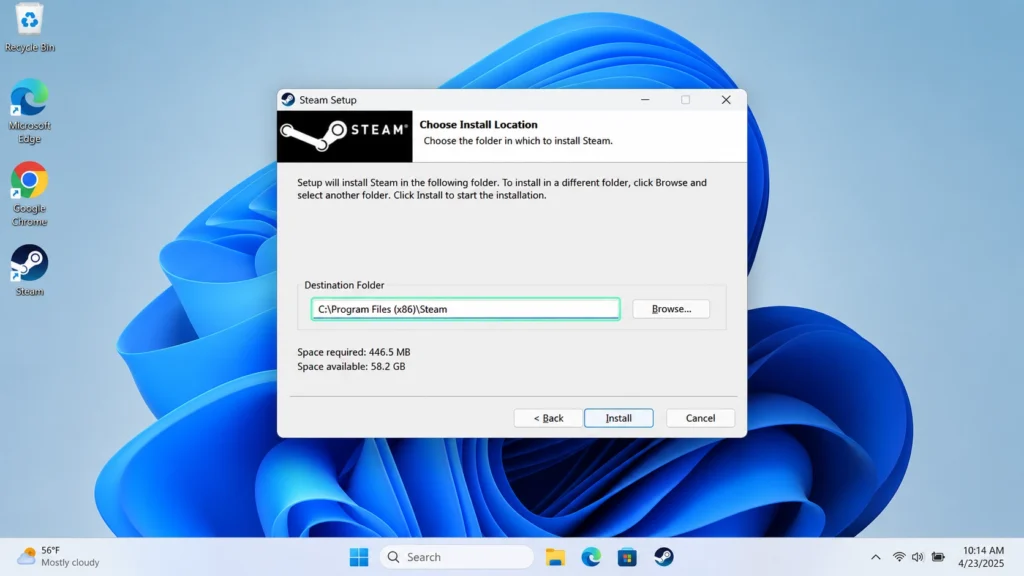Click the 'Space required: 446.5 MB' text
Viewport: 1024px width, 576px height.
coord(353,352)
